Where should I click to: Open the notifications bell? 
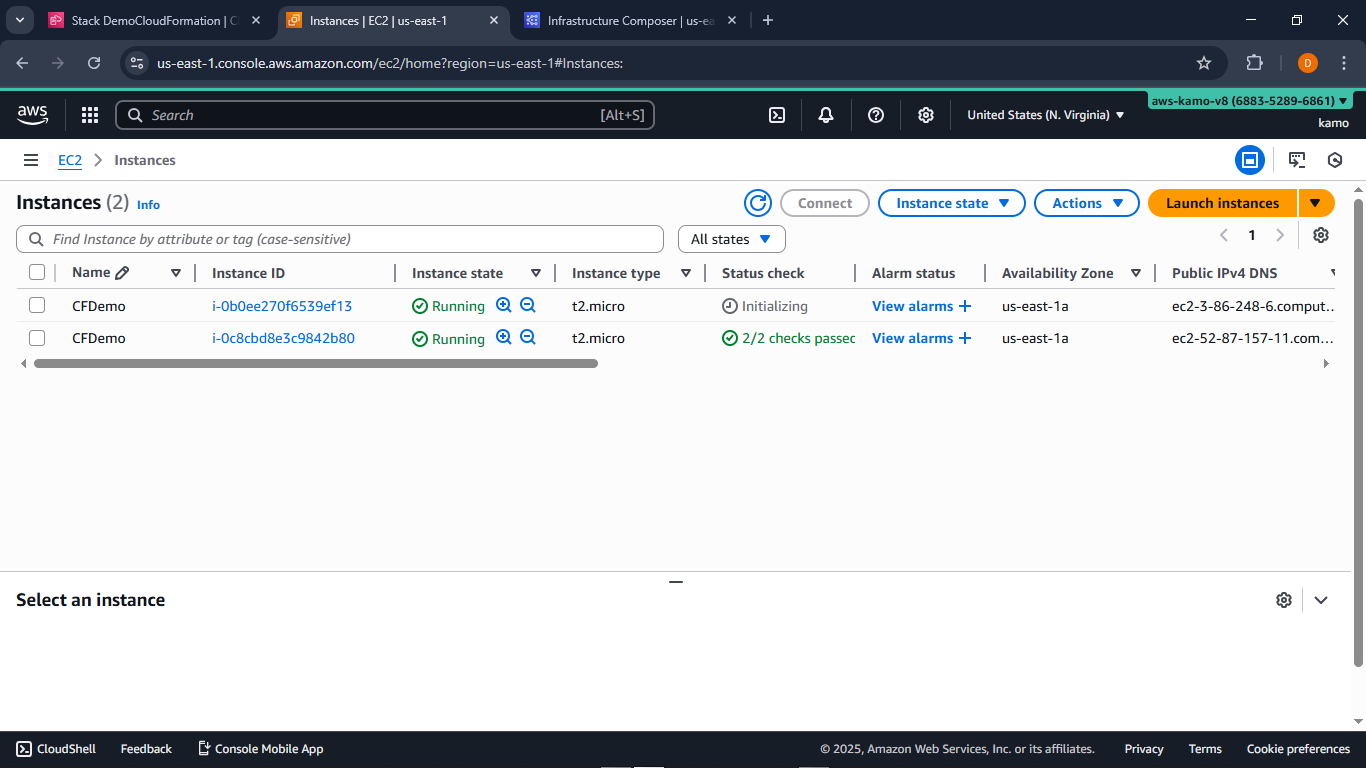coord(826,115)
